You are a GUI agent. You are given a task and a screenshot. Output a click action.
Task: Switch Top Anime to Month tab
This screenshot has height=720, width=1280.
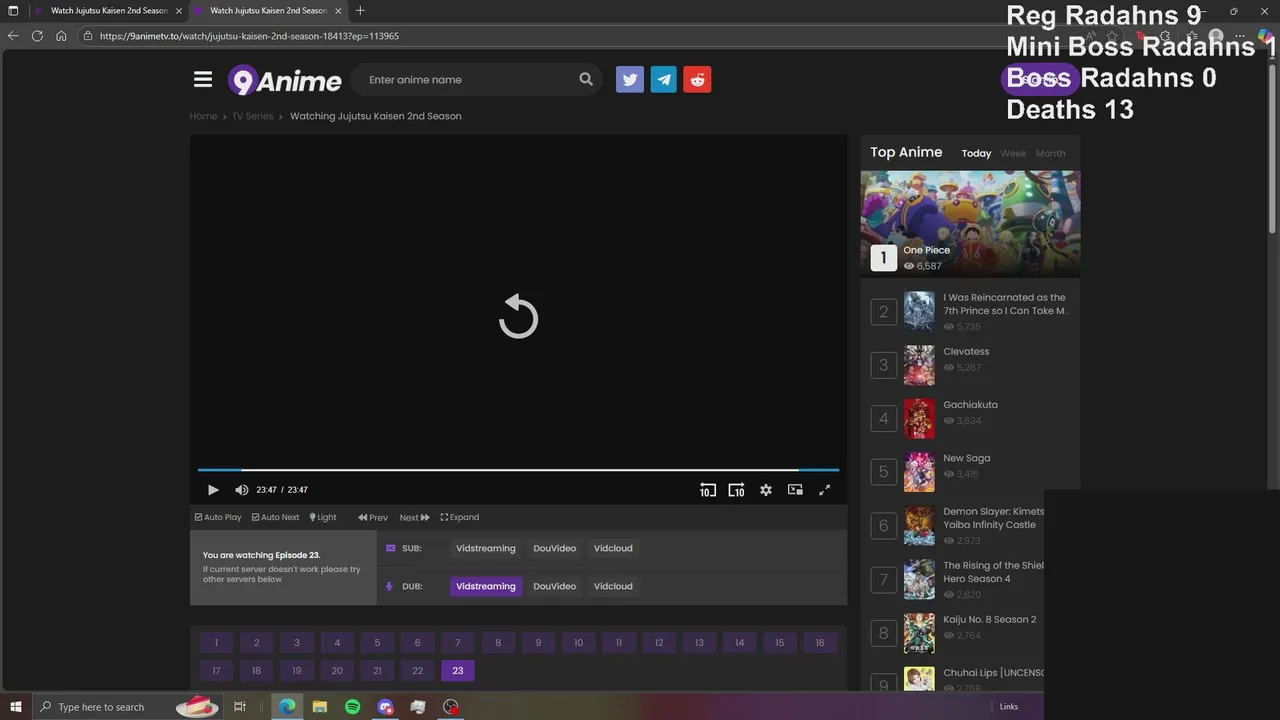tap(1050, 153)
